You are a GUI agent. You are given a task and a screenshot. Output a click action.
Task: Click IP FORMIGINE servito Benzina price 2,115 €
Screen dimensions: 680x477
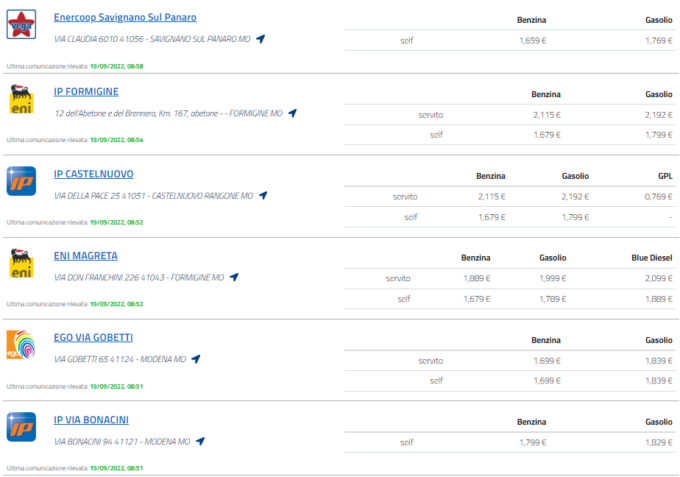[x=547, y=115]
